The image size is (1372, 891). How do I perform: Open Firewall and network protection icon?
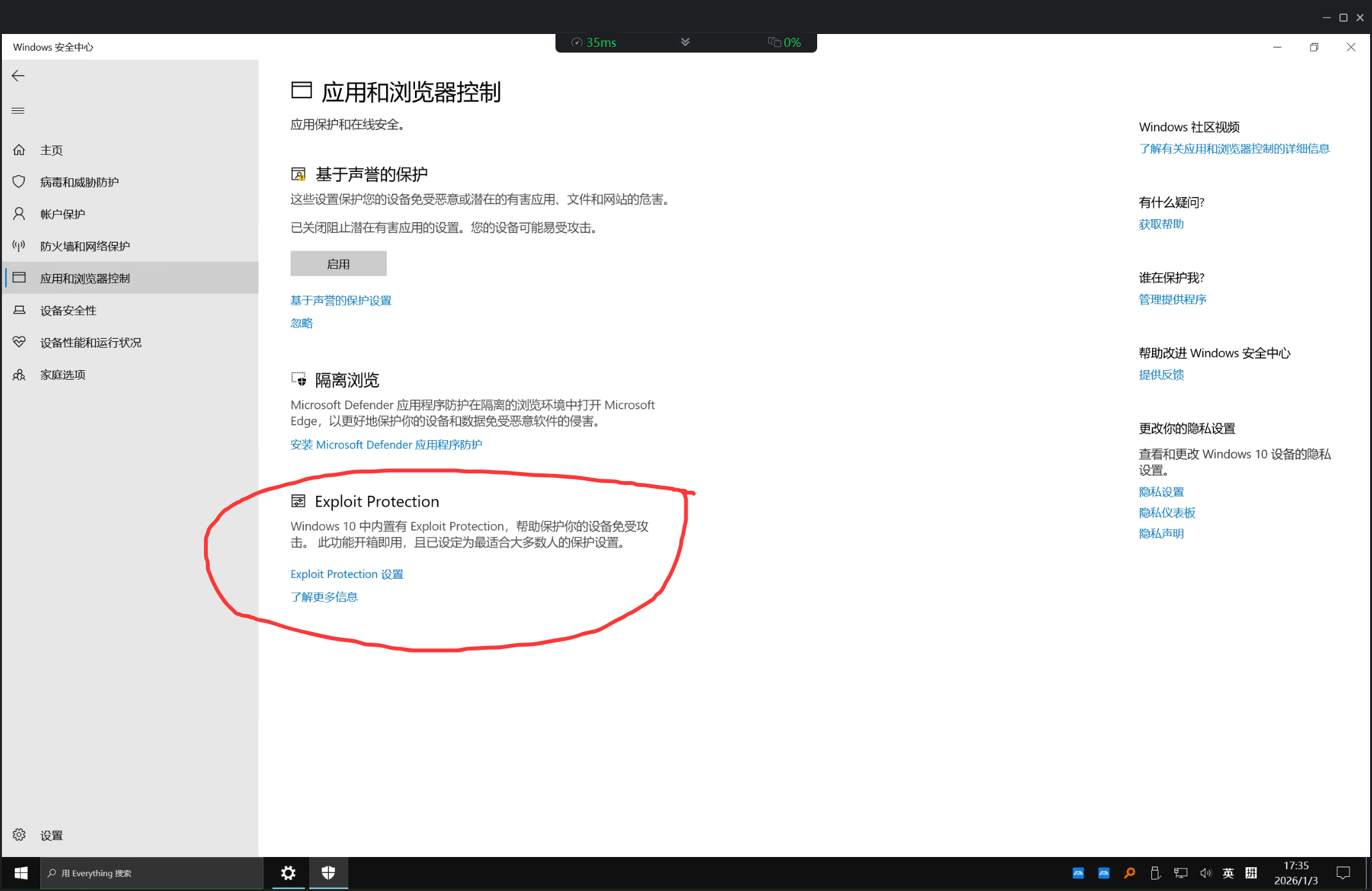click(x=19, y=246)
